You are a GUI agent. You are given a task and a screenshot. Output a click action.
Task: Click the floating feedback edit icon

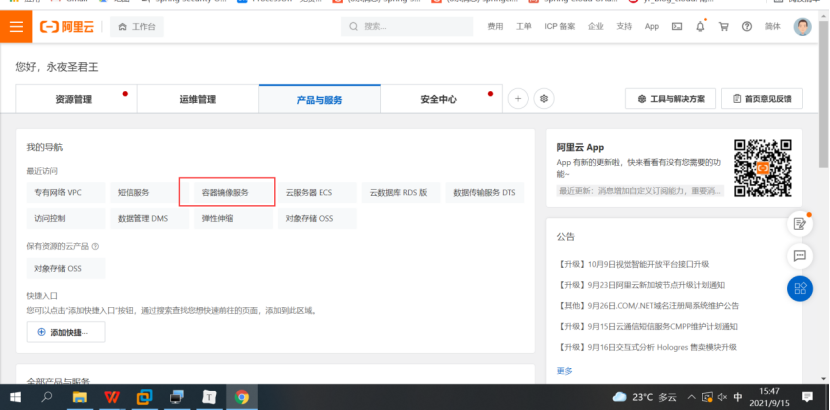[x=800, y=224]
